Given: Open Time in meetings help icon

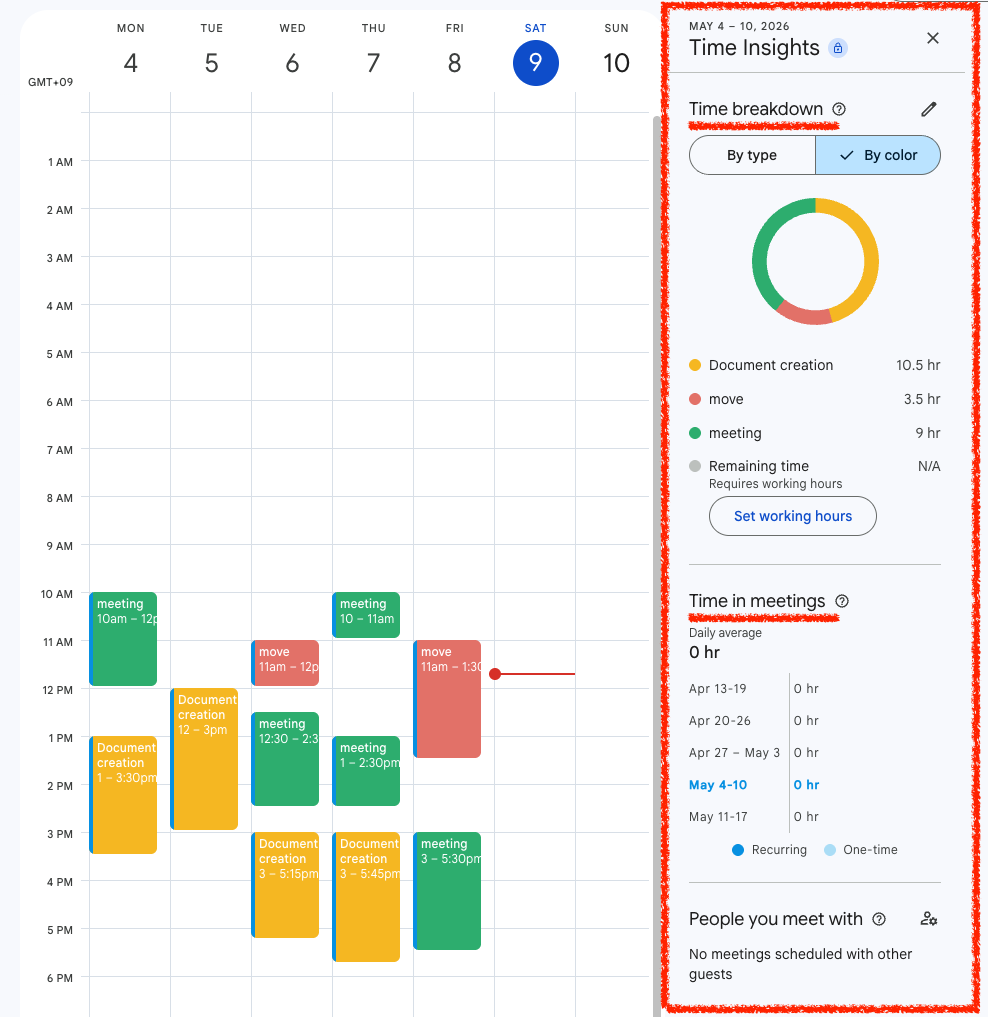Looking at the screenshot, I should click(841, 601).
